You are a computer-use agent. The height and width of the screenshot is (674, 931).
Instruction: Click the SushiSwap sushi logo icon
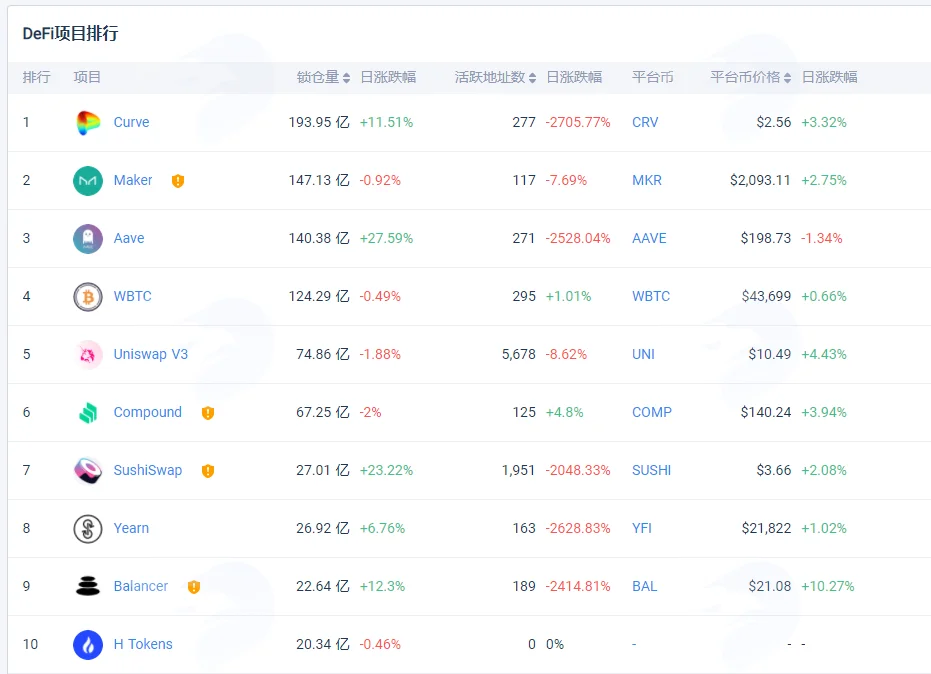(88, 471)
